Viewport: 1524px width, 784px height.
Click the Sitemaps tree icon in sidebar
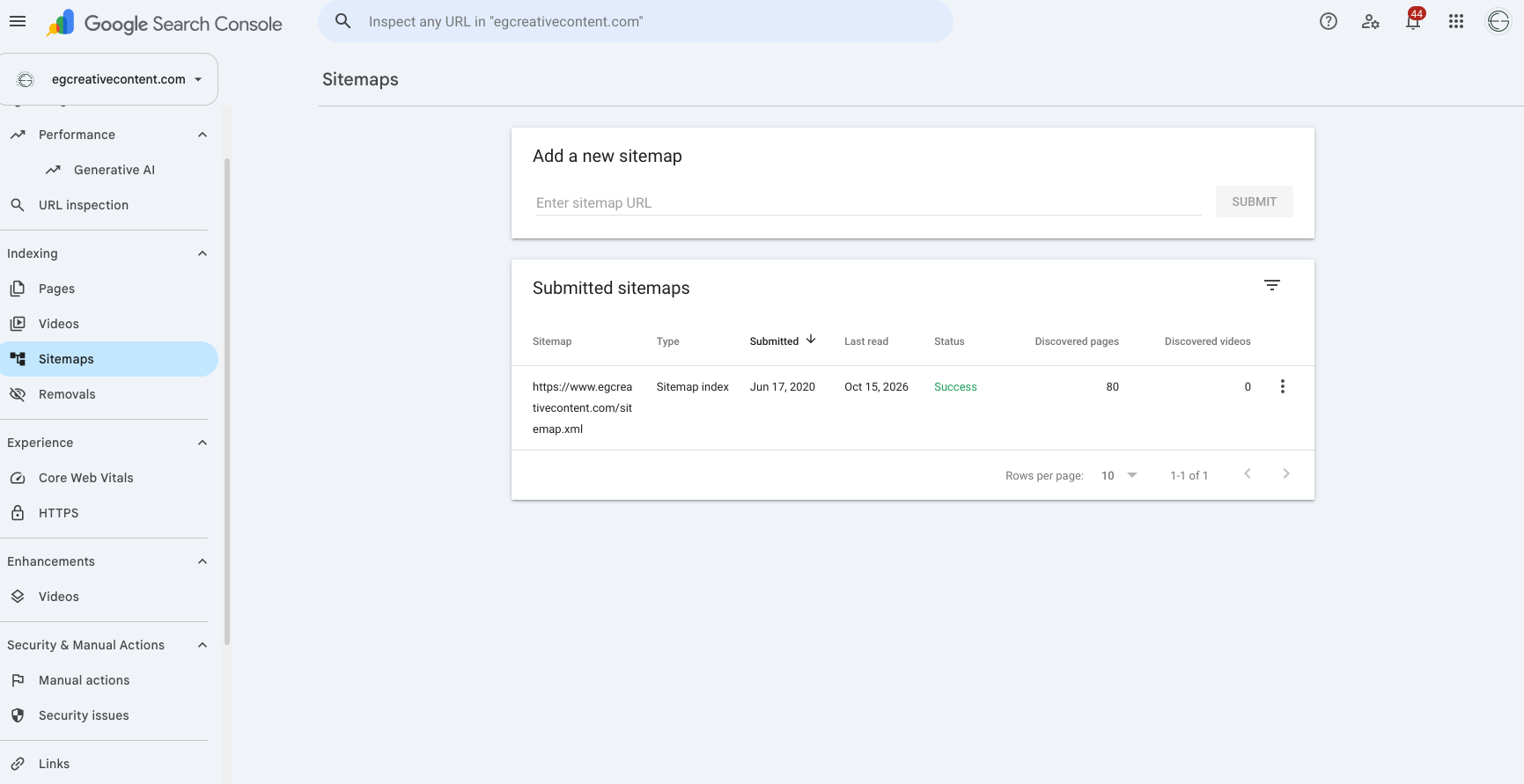(18, 359)
